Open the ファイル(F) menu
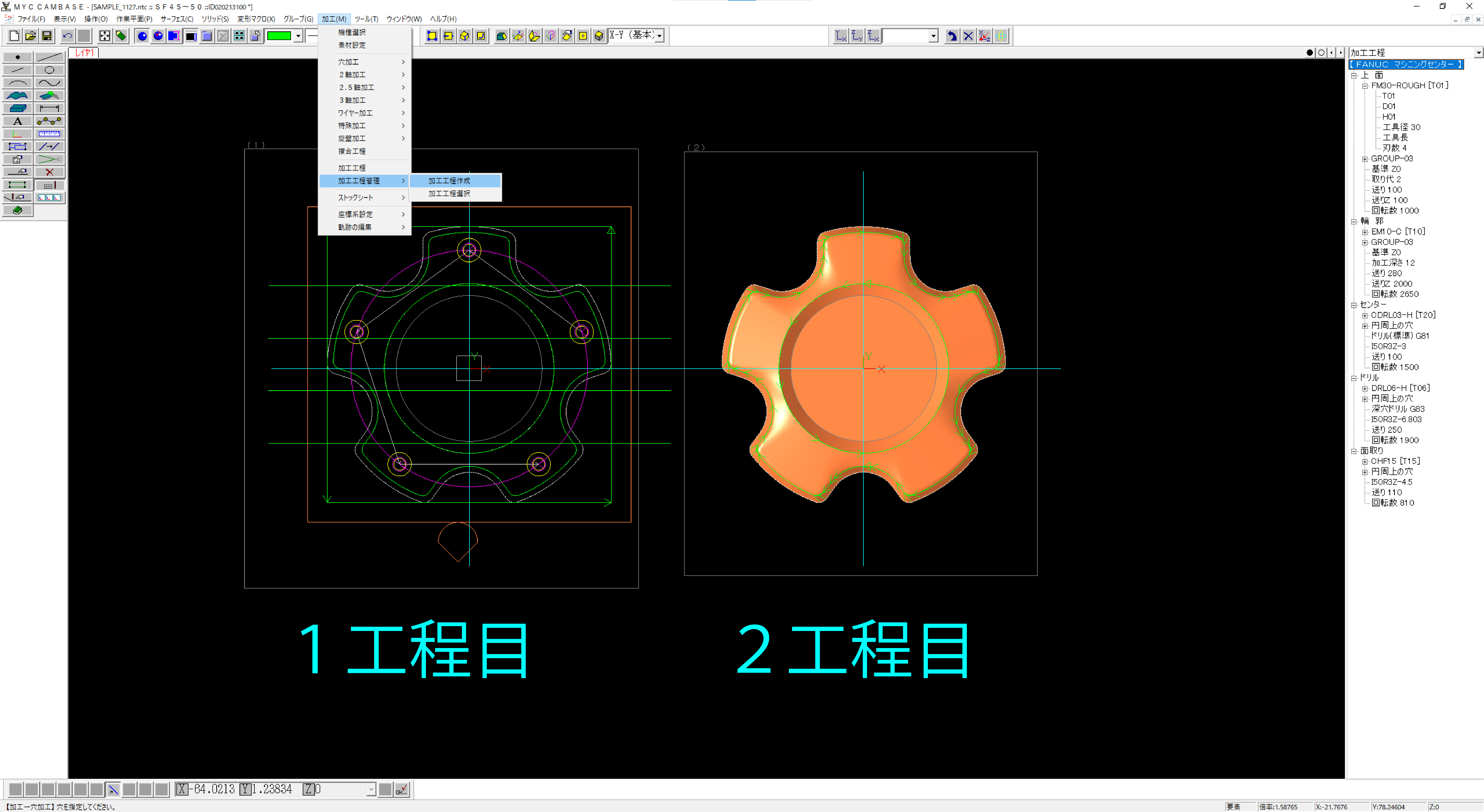 (x=31, y=19)
